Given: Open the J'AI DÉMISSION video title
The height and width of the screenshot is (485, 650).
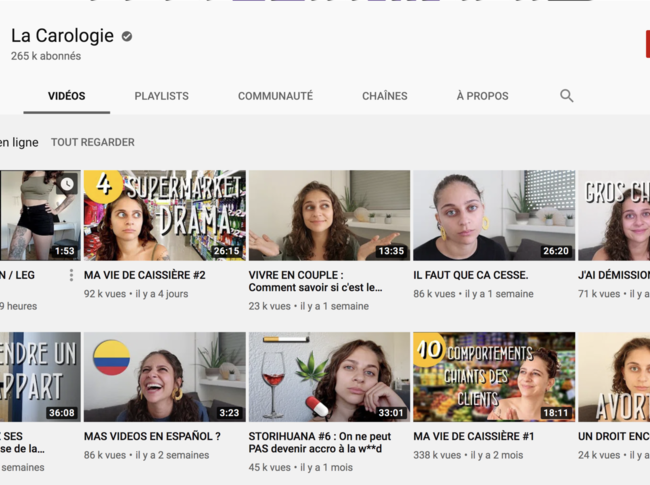Looking at the screenshot, I should [x=614, y=275].
